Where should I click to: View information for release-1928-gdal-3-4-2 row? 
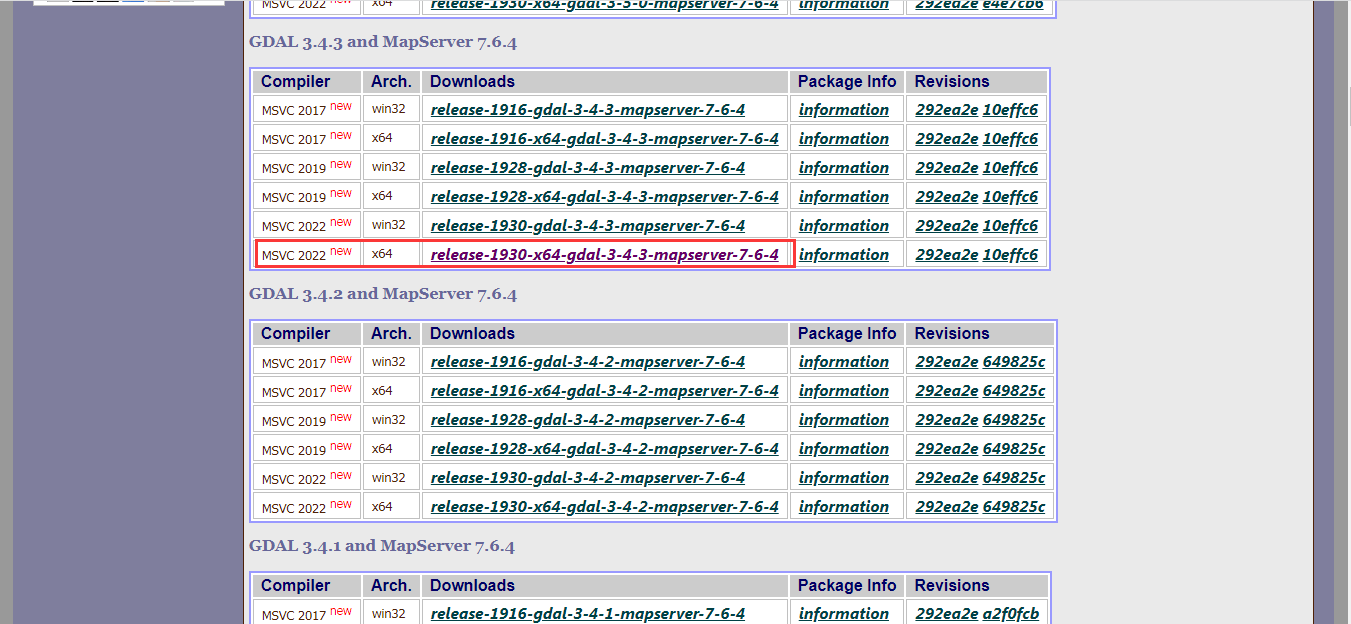click(844, 420)
